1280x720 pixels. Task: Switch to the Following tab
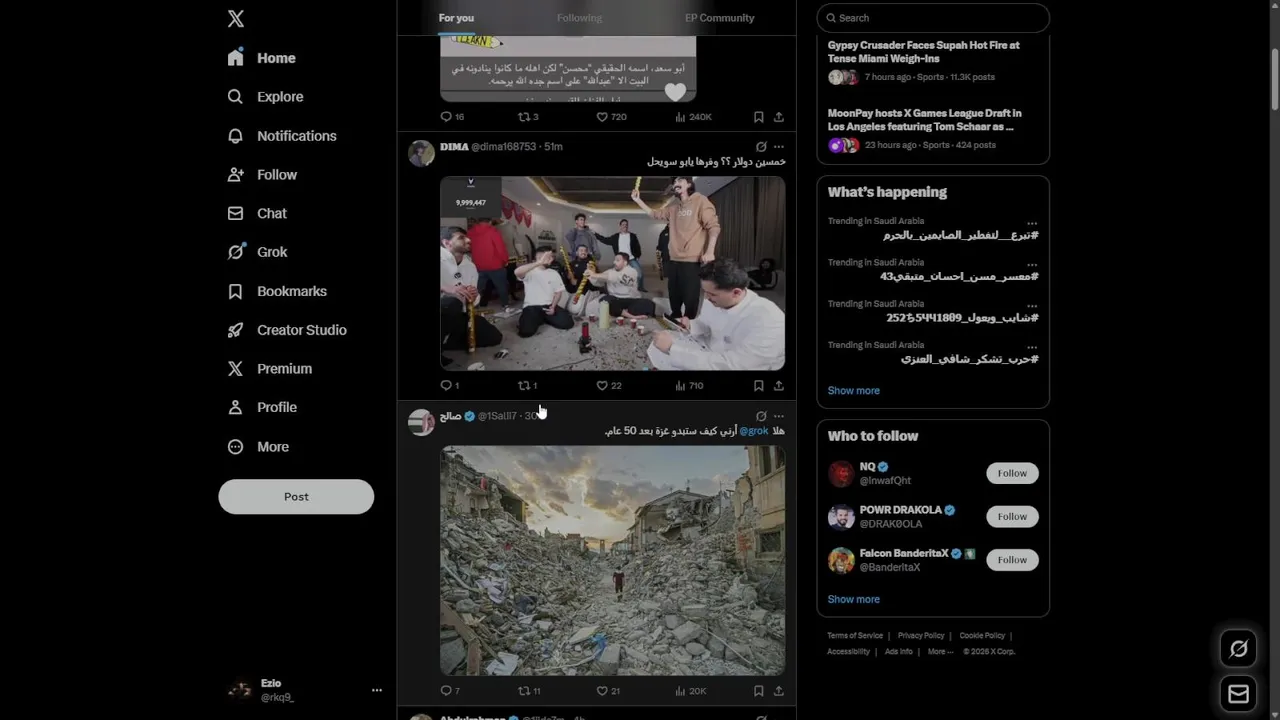(x=579, y=18)
